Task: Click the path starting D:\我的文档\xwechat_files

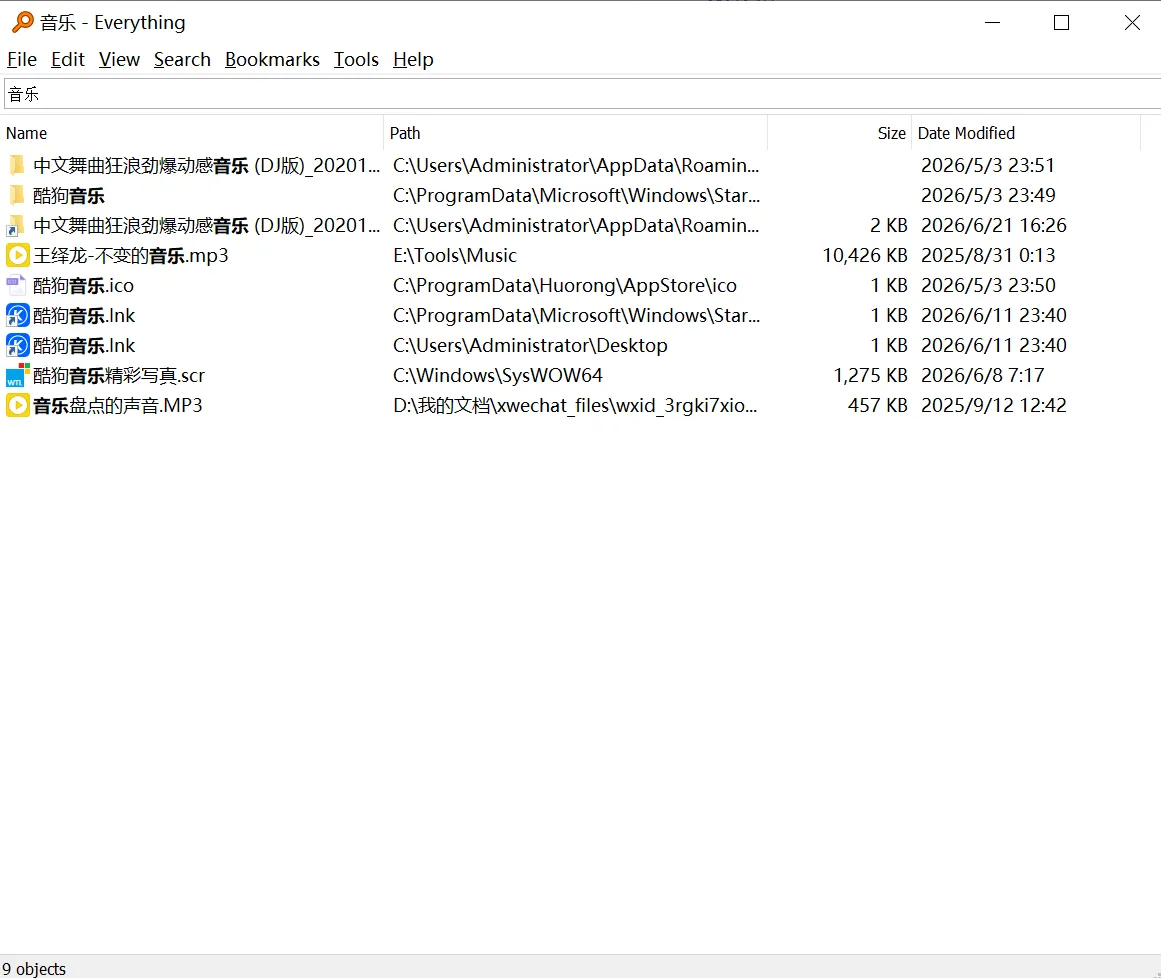Action: (575, 406)
